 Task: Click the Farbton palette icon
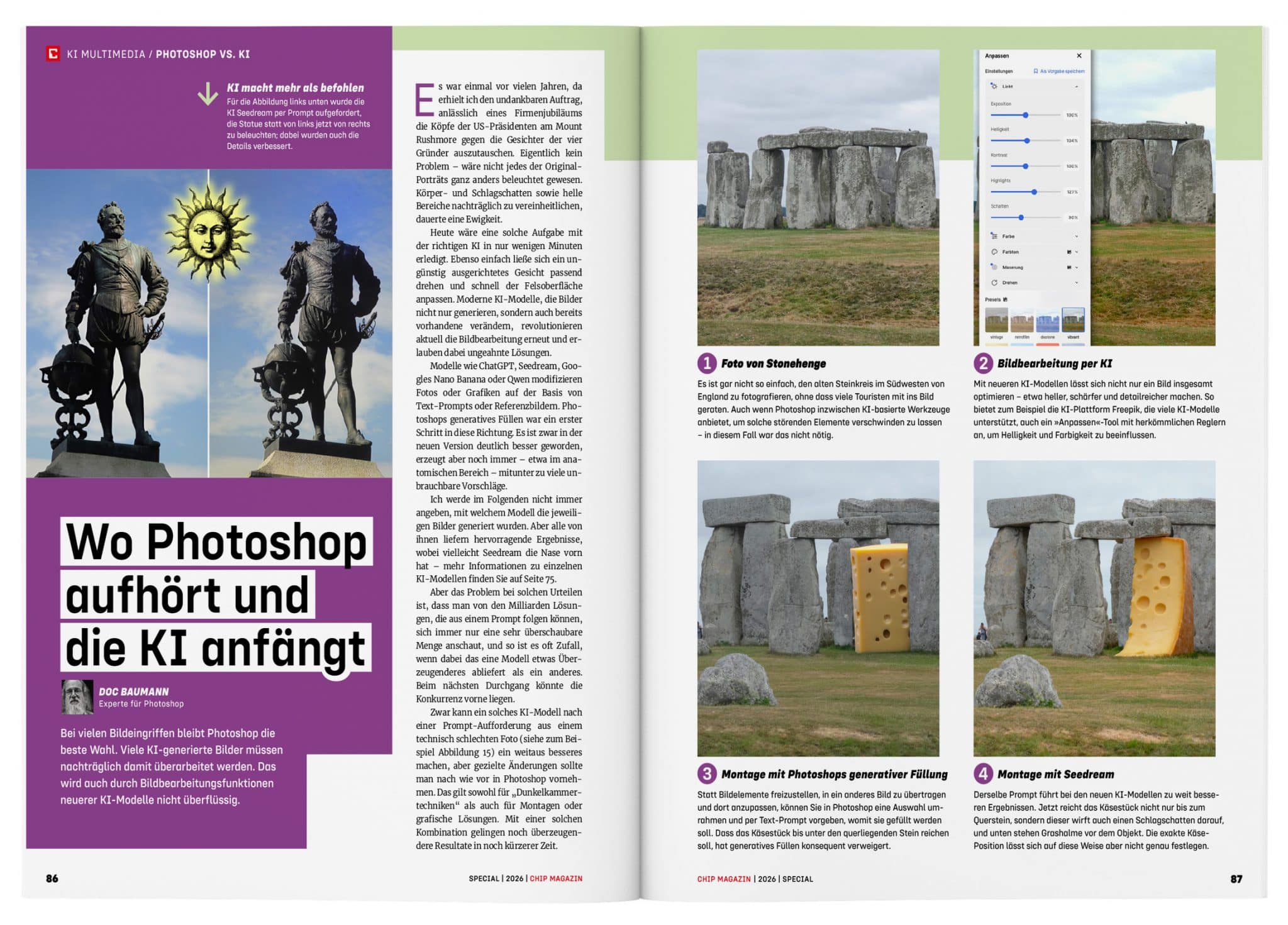(x=994, y=252)
